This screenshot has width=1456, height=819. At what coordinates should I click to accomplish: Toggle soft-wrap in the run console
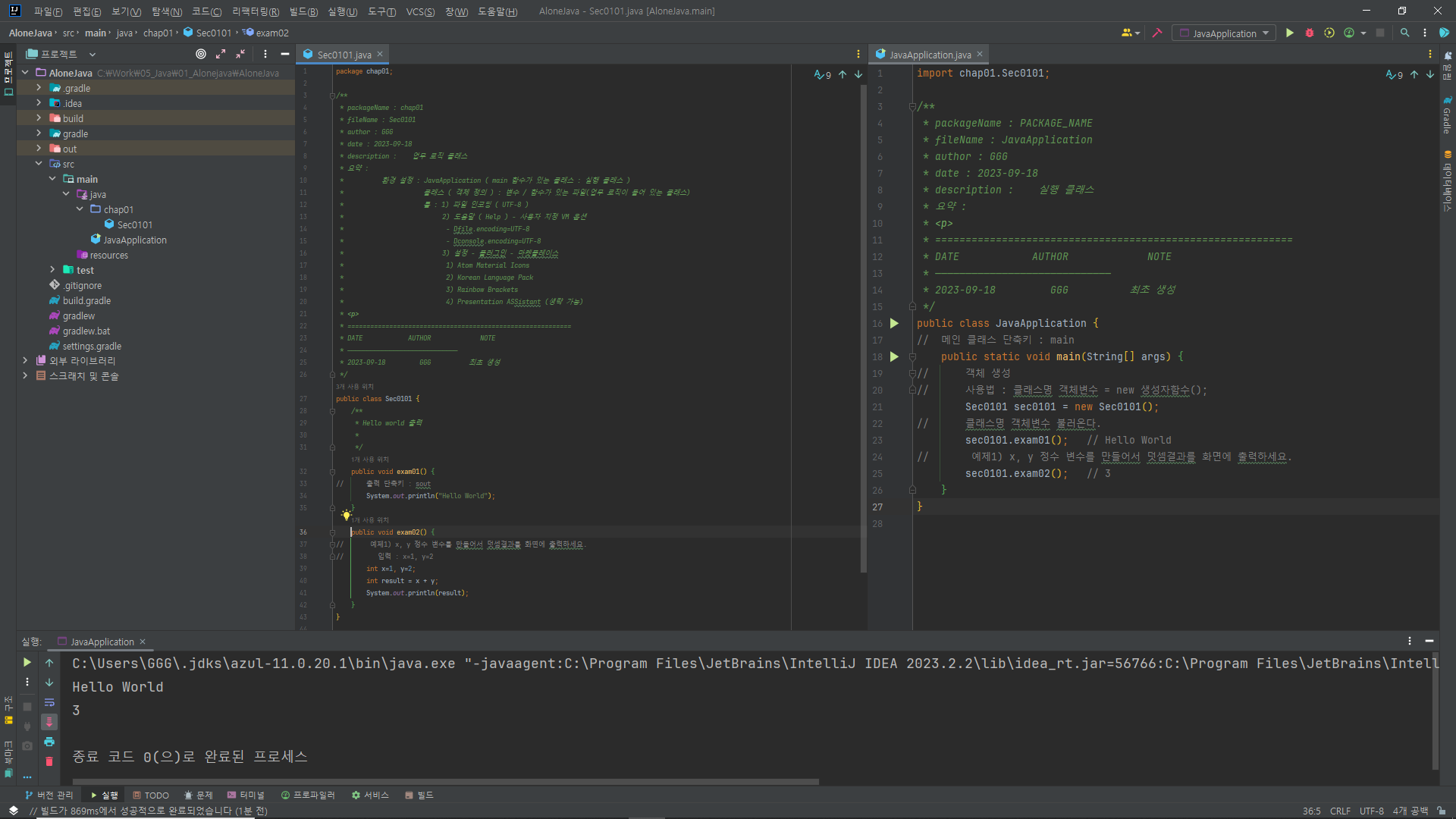49,702
